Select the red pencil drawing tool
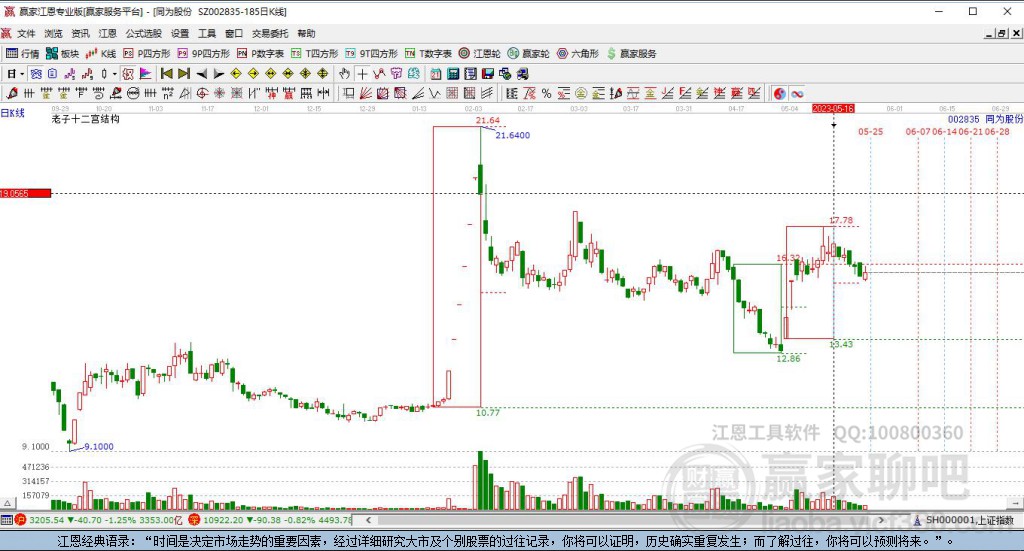The width and height of the screenshot is (1024, 551). (x=12, y=93)
